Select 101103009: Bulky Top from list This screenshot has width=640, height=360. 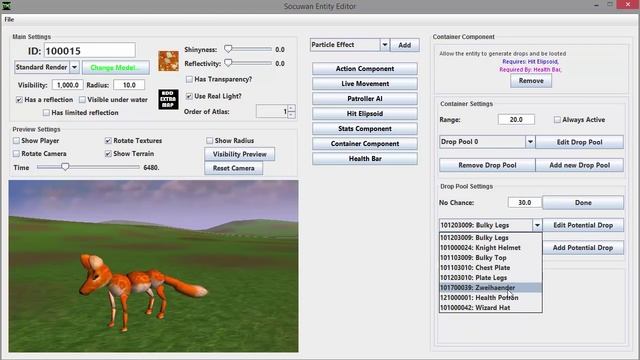point(491,258)
